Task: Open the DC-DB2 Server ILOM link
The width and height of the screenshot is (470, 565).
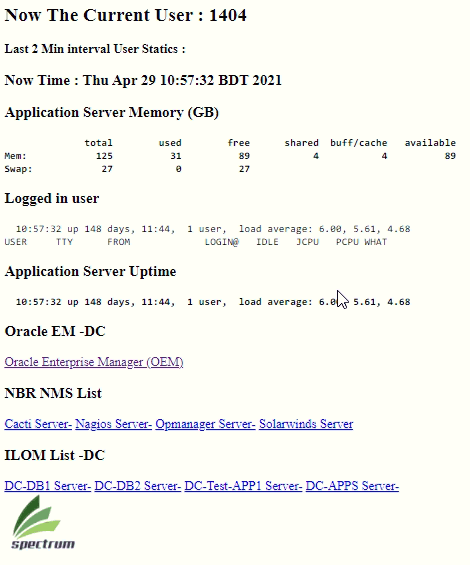Action: pos(138,486)
